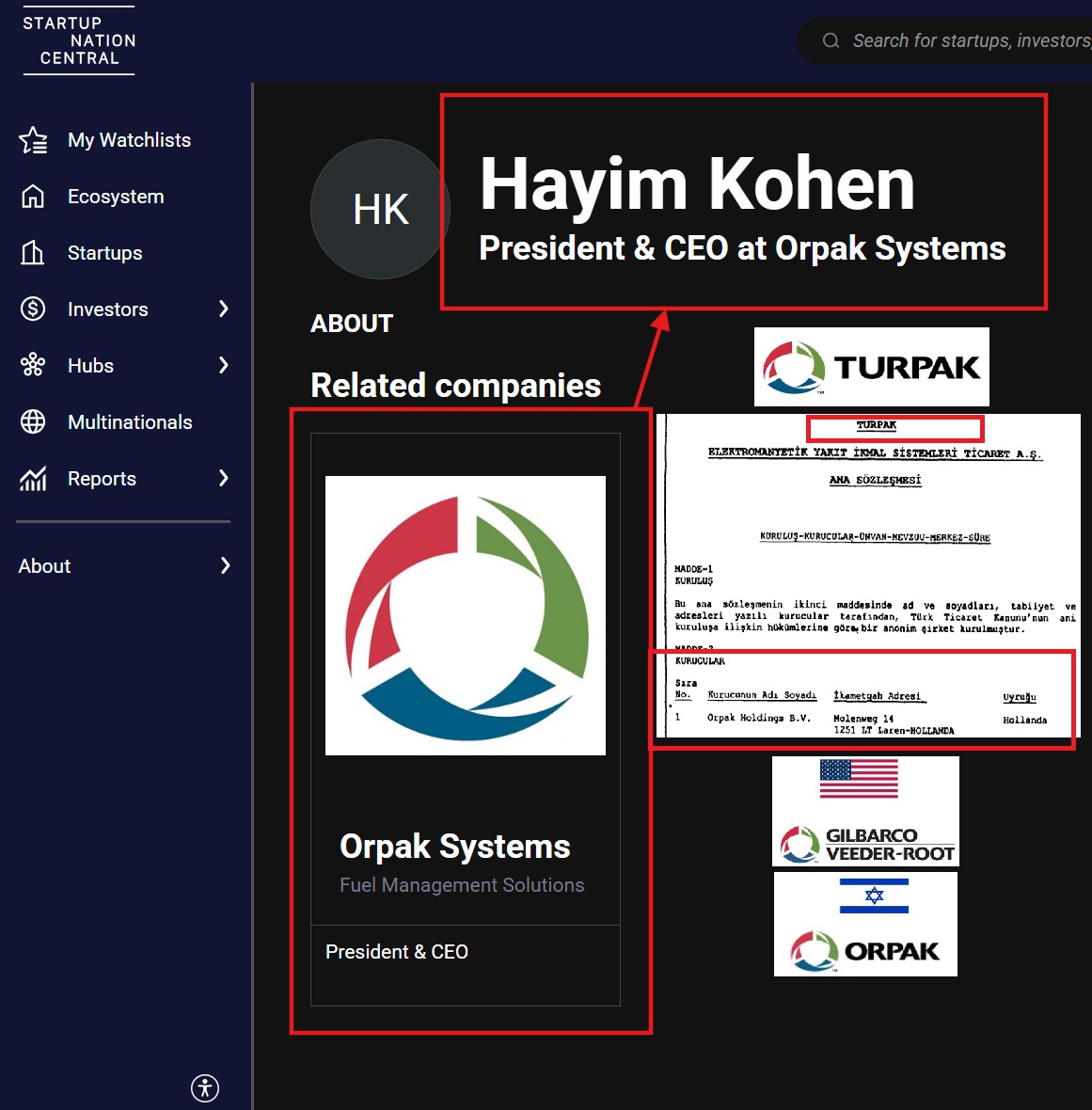Image resolution: width=1092 pixels, height=1110 pixels.
Task: Open the Startups section
Action: point(104,253)
